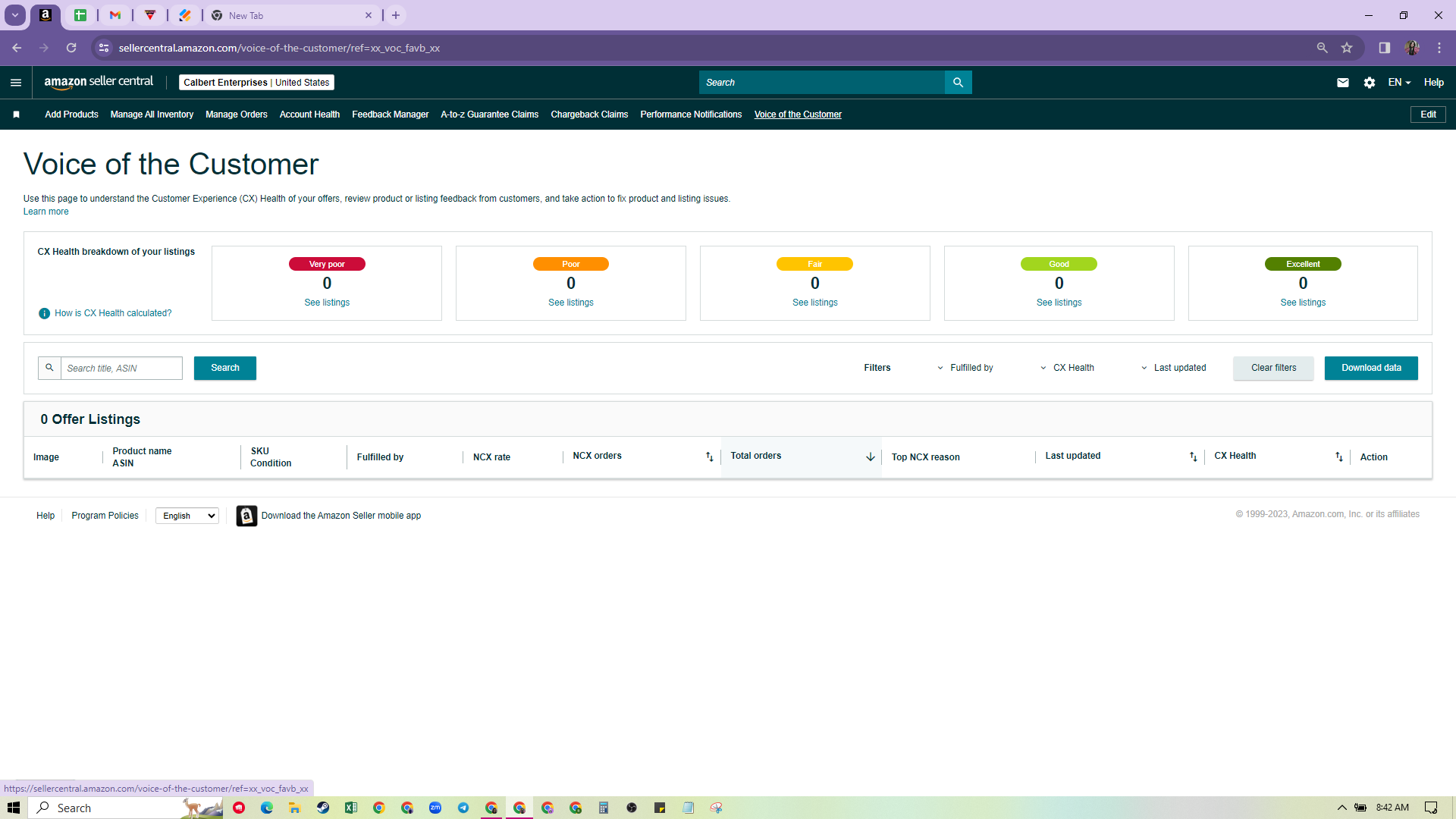Expand the Last updated filter dropdown
This screenshot has width=1456, height=819.
pyautogui.click(x=1173, y=368)
